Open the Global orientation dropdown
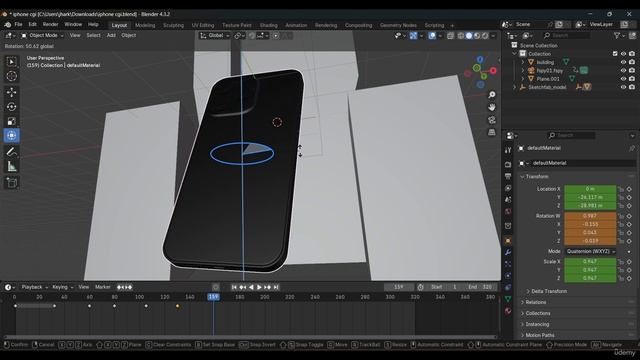This screenshot has width=640, height=360. 215,36
